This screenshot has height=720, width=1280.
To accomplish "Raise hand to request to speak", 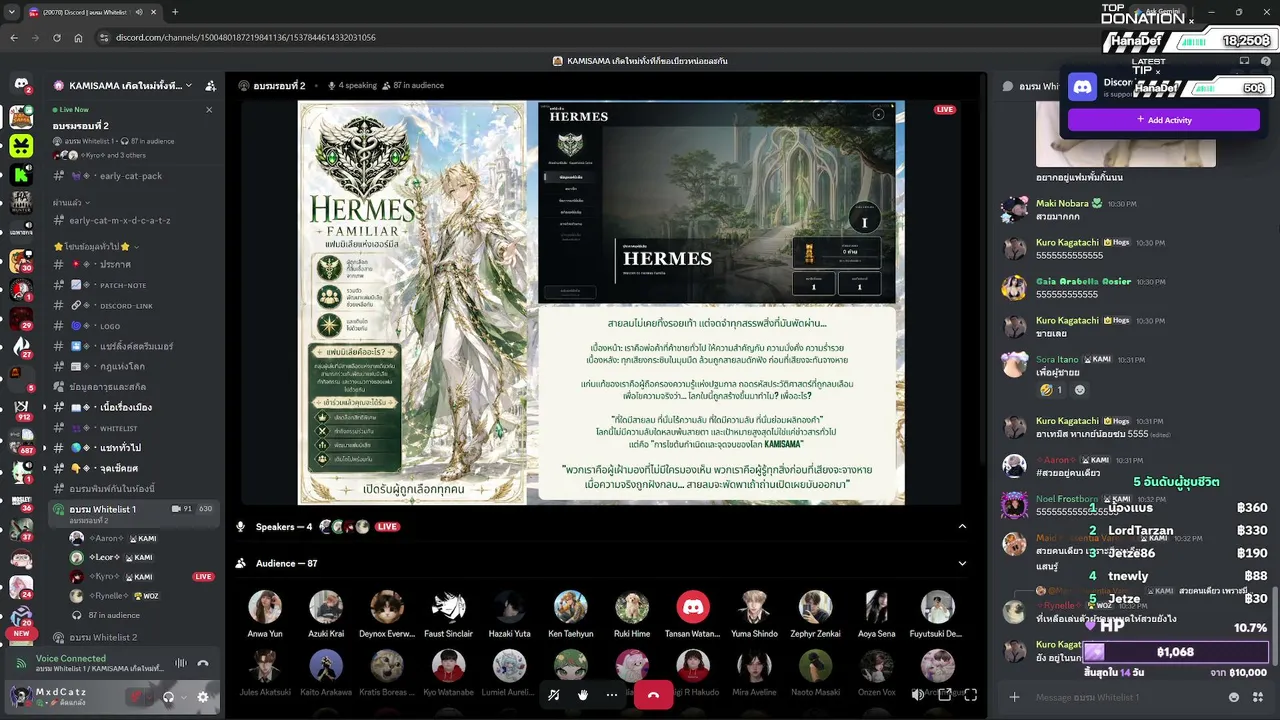I will pyautogui.click(x=583, y=695).
